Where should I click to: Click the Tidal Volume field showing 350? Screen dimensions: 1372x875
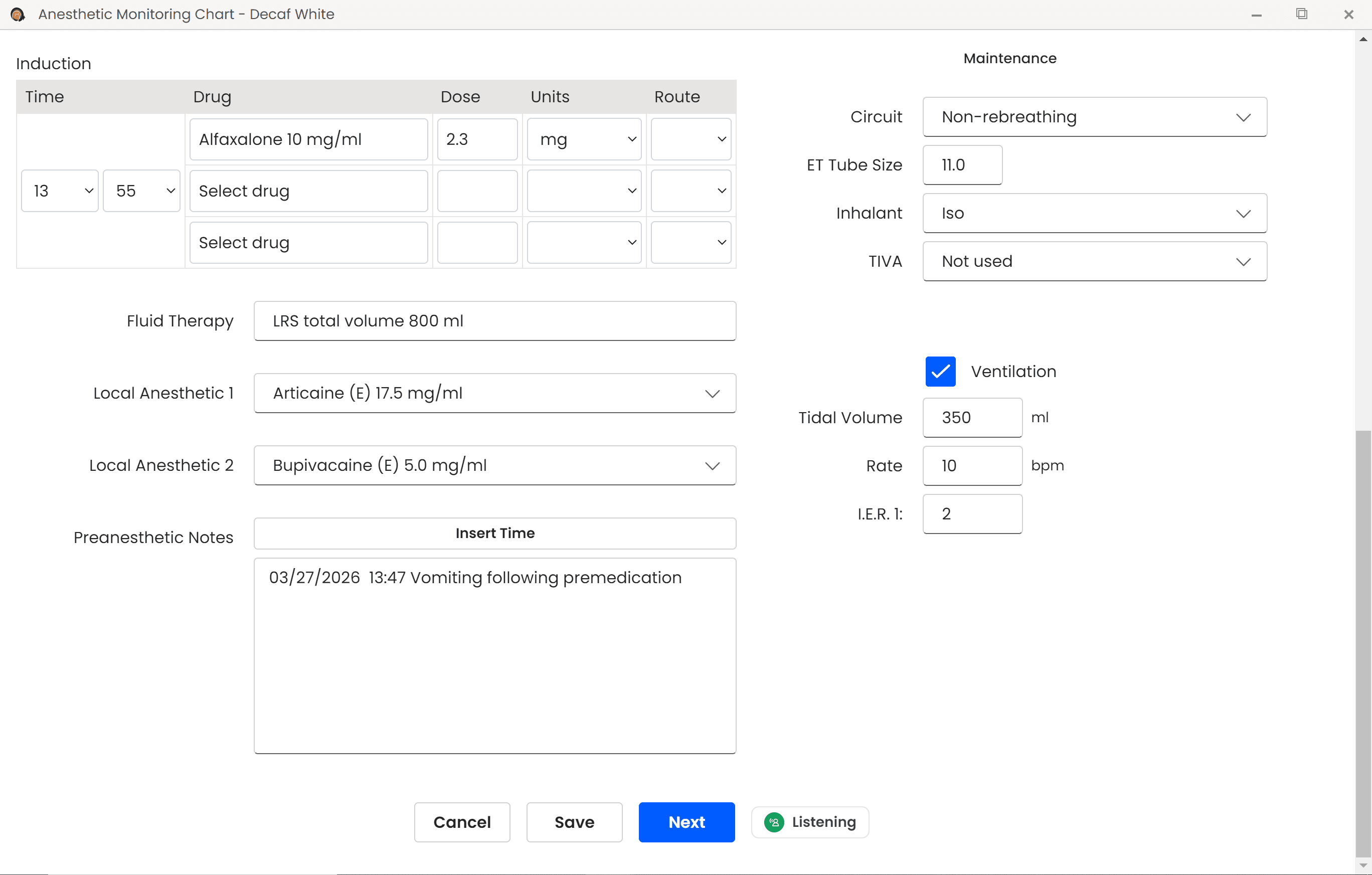click(x=972, y=418)
